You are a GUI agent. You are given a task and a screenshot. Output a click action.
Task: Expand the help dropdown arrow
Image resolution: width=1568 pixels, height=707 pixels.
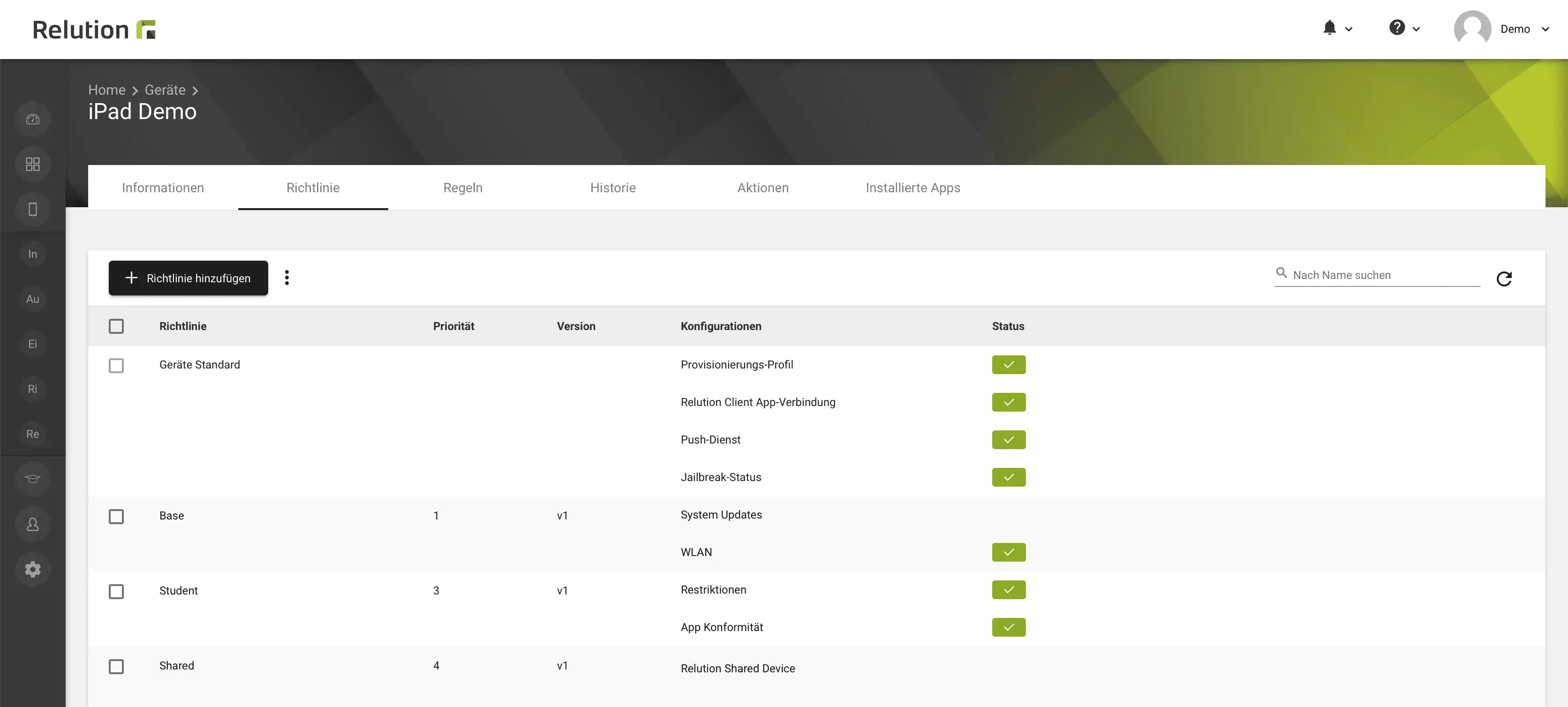point(1416,29)
